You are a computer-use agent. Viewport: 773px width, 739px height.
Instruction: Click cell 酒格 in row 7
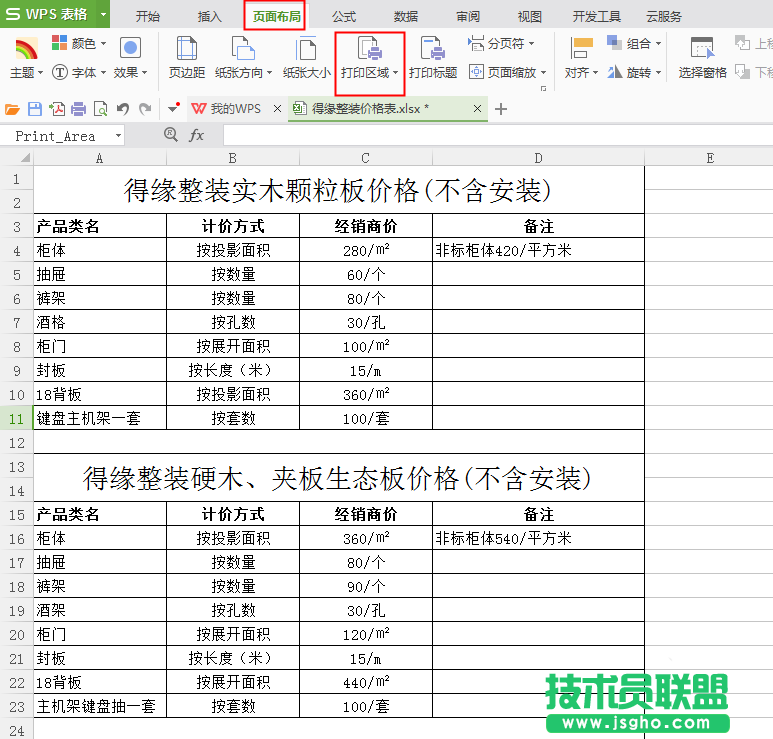coord(100,322)
